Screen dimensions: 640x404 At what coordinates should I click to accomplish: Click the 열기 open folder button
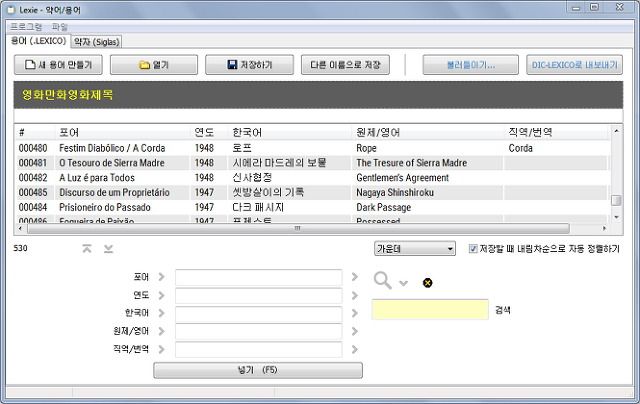tap(154, 65)
